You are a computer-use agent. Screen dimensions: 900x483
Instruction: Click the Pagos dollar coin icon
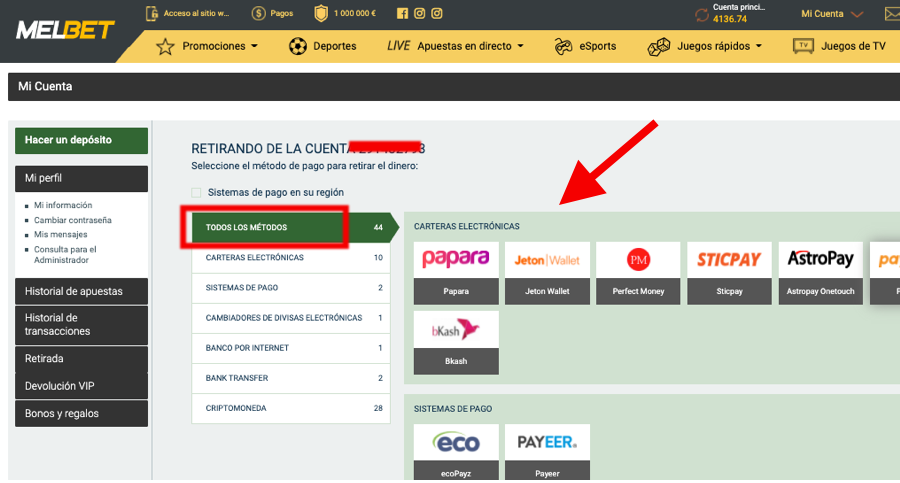click(x=259, y=14)
